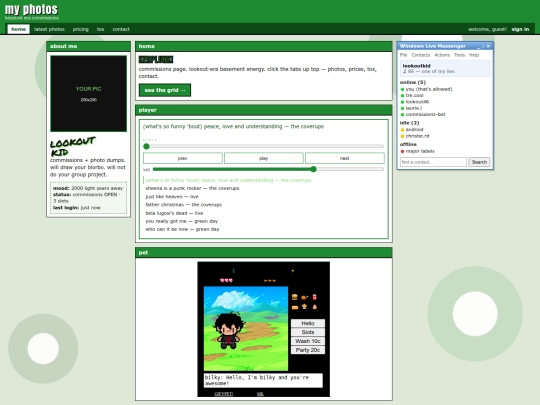Image resolution: width=540 pixels, height=405 pixels.
Task: Click the Wash 10c button
Action: coord(308,341)
